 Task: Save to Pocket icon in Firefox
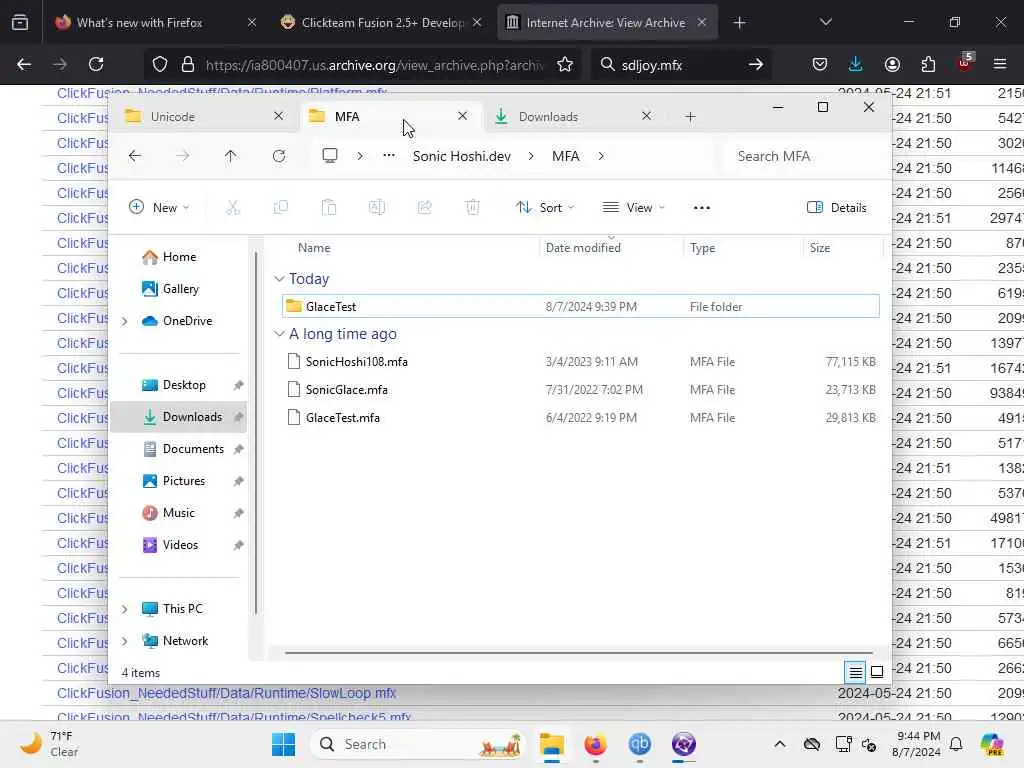(820, 64)
